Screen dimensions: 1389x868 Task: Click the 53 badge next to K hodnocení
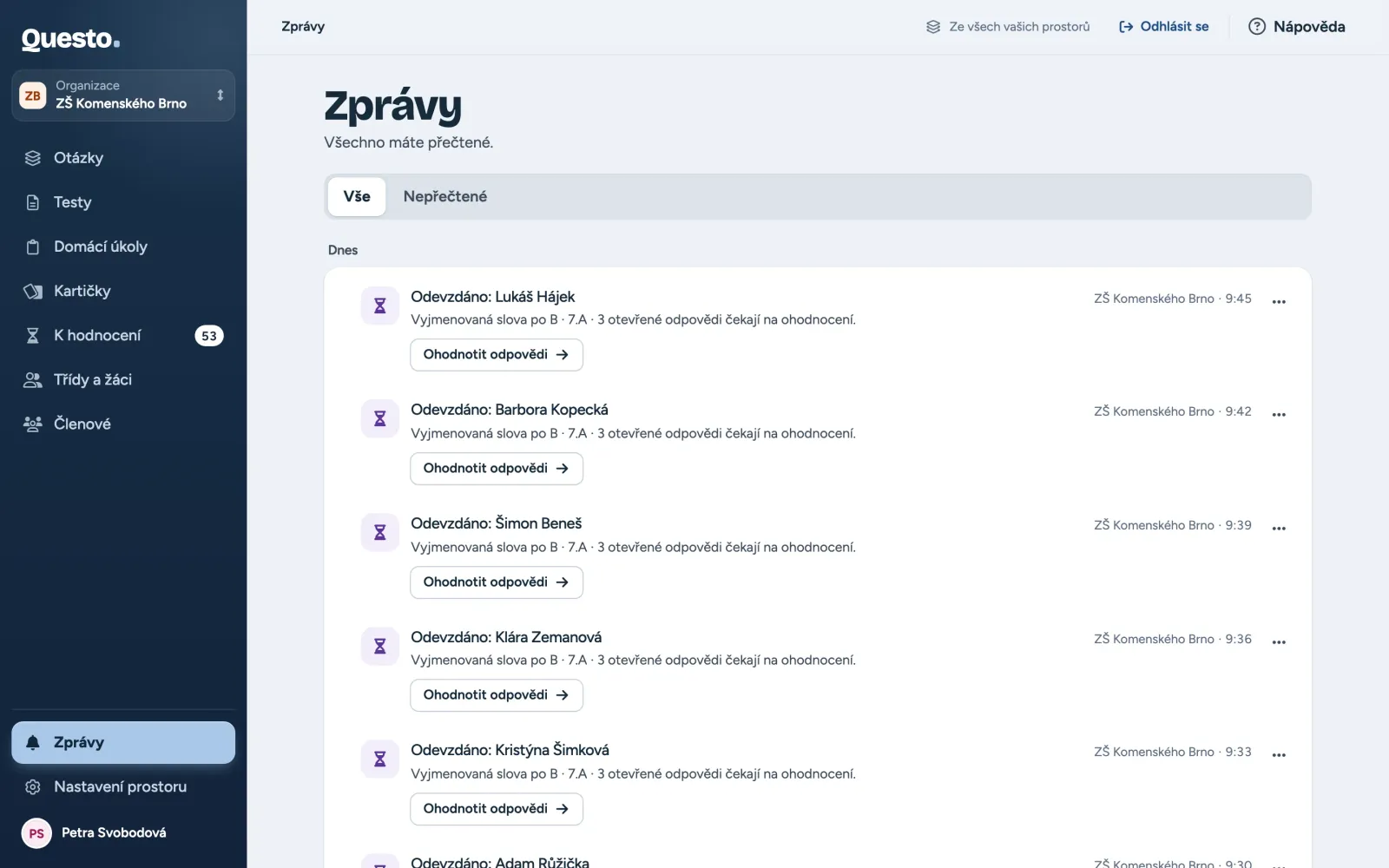click(209, 336)
